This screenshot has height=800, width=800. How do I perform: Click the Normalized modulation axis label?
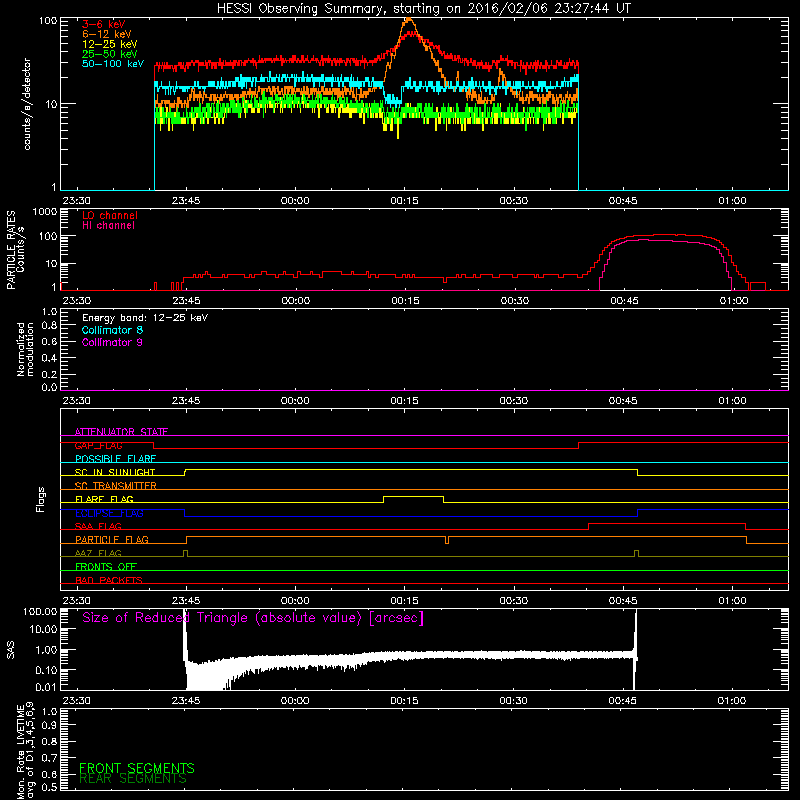coord(25,349)
